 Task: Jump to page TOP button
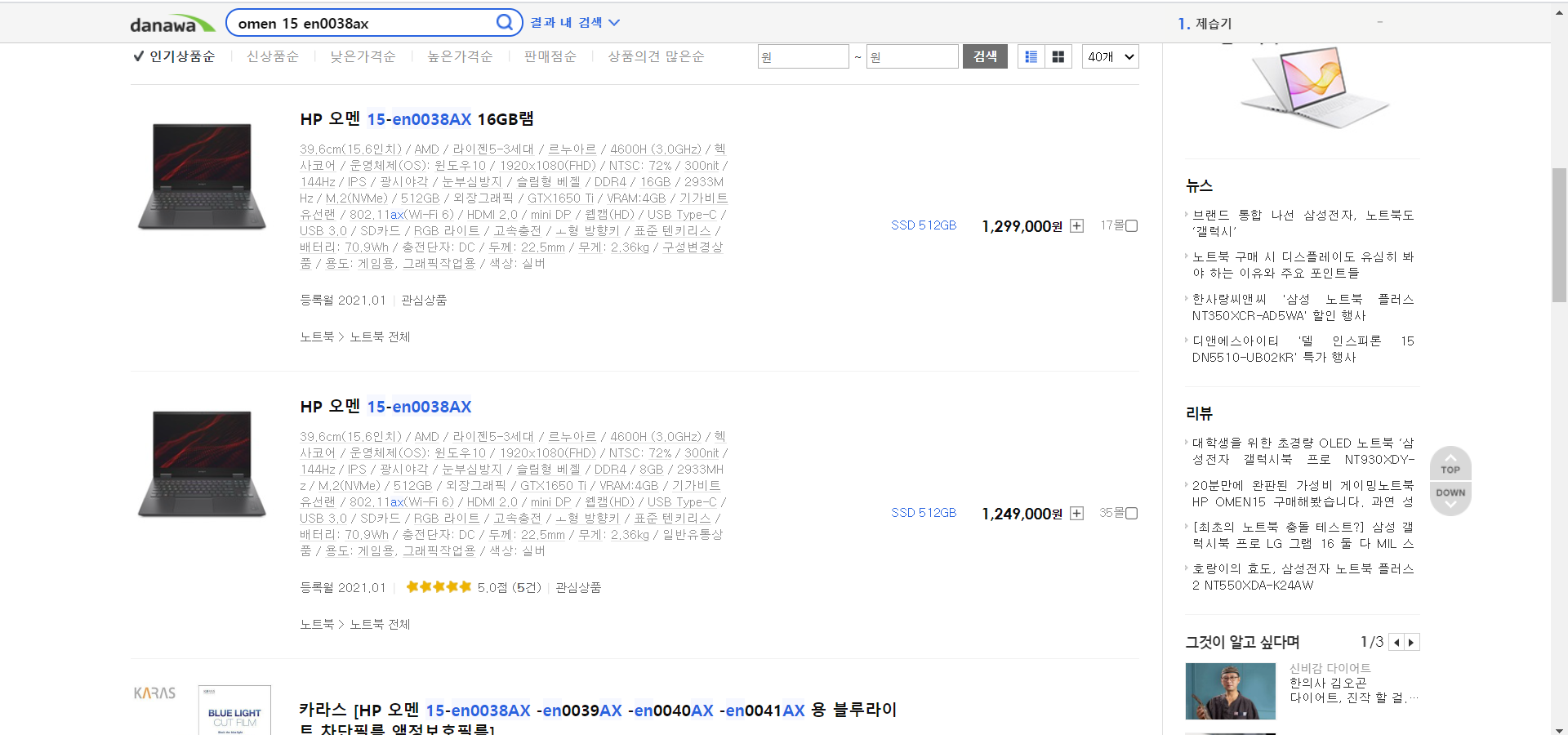point(1450,464)
